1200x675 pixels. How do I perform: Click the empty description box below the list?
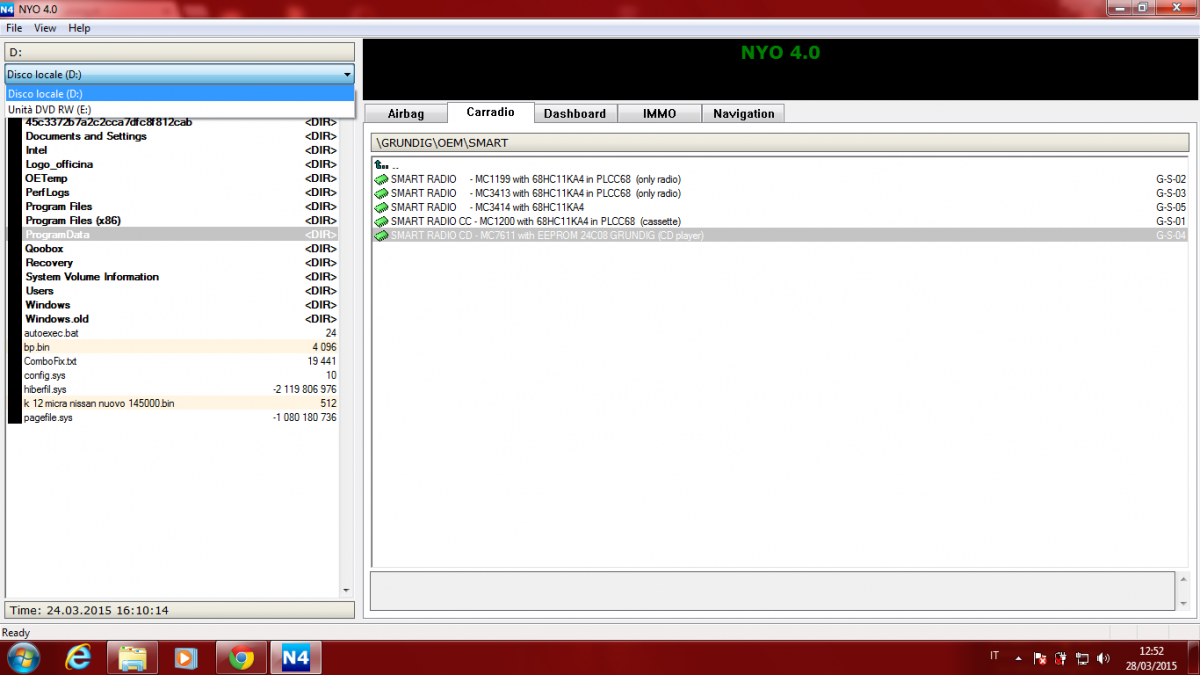coord(772,591)
